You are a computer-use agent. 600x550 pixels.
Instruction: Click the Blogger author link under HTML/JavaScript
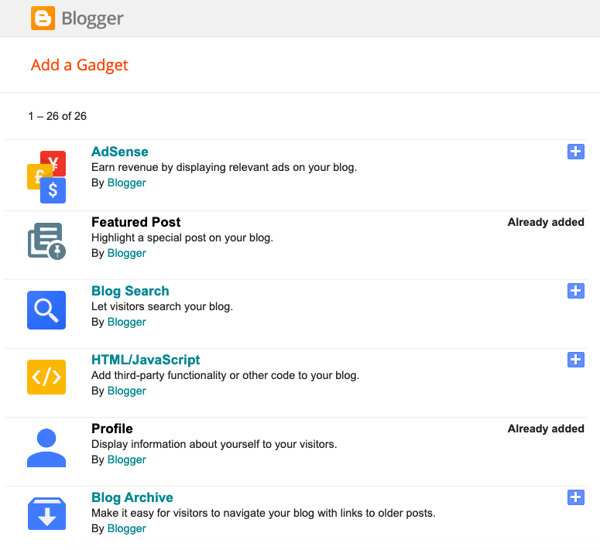tap(127, 391)
